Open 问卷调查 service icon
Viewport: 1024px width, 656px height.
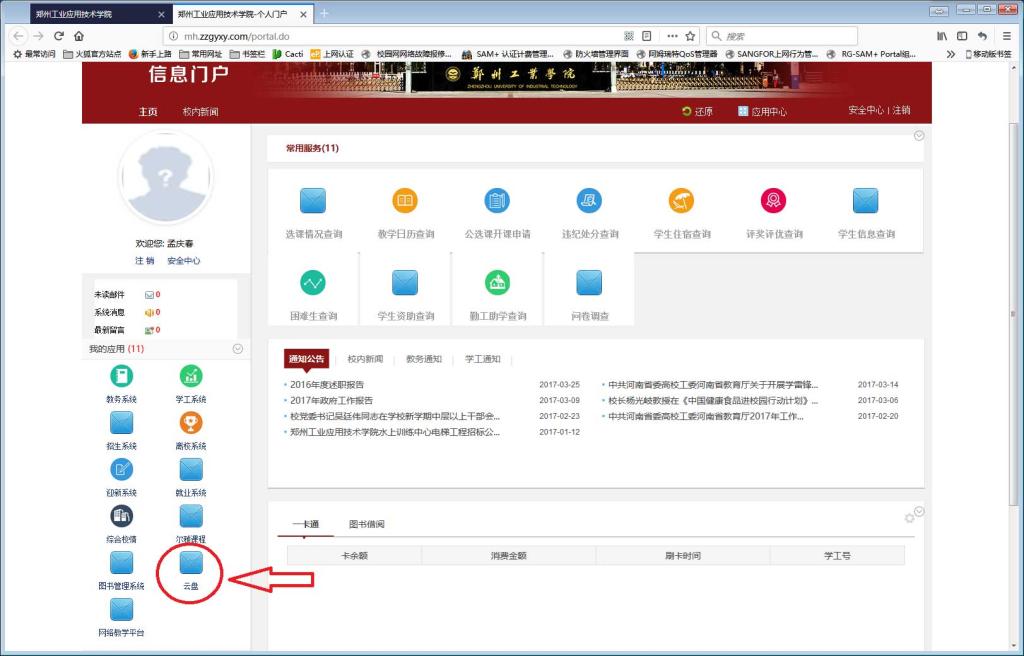pos(589,282)
